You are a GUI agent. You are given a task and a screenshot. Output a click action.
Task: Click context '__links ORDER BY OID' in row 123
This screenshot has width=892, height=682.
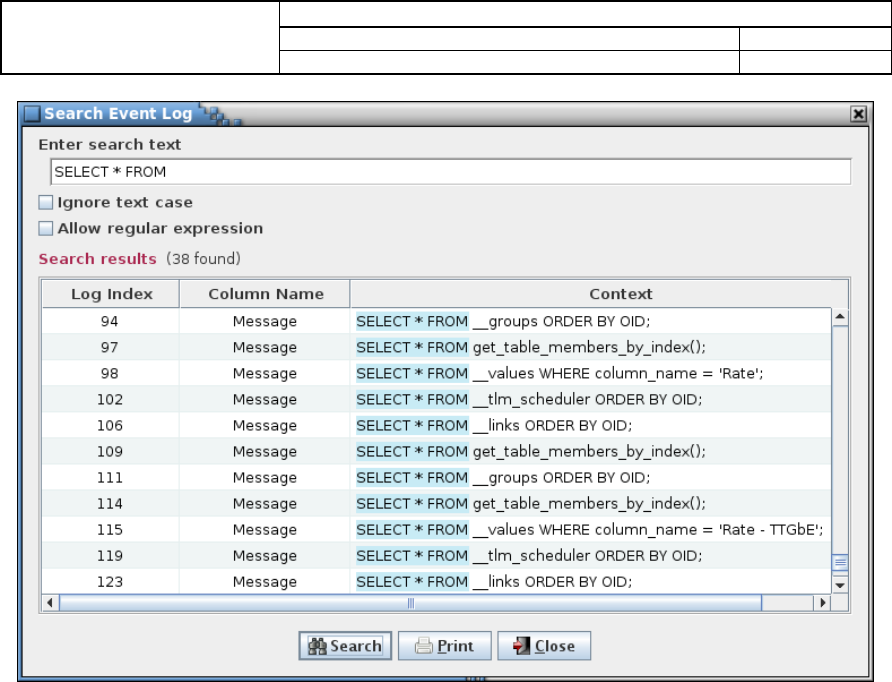click(590, 582)
